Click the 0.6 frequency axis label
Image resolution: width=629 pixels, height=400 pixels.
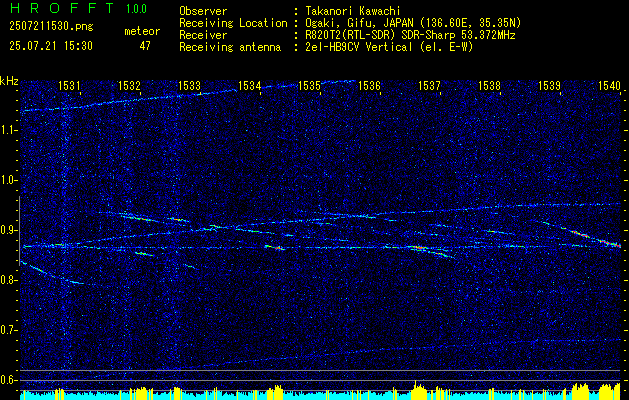[9, 380]
